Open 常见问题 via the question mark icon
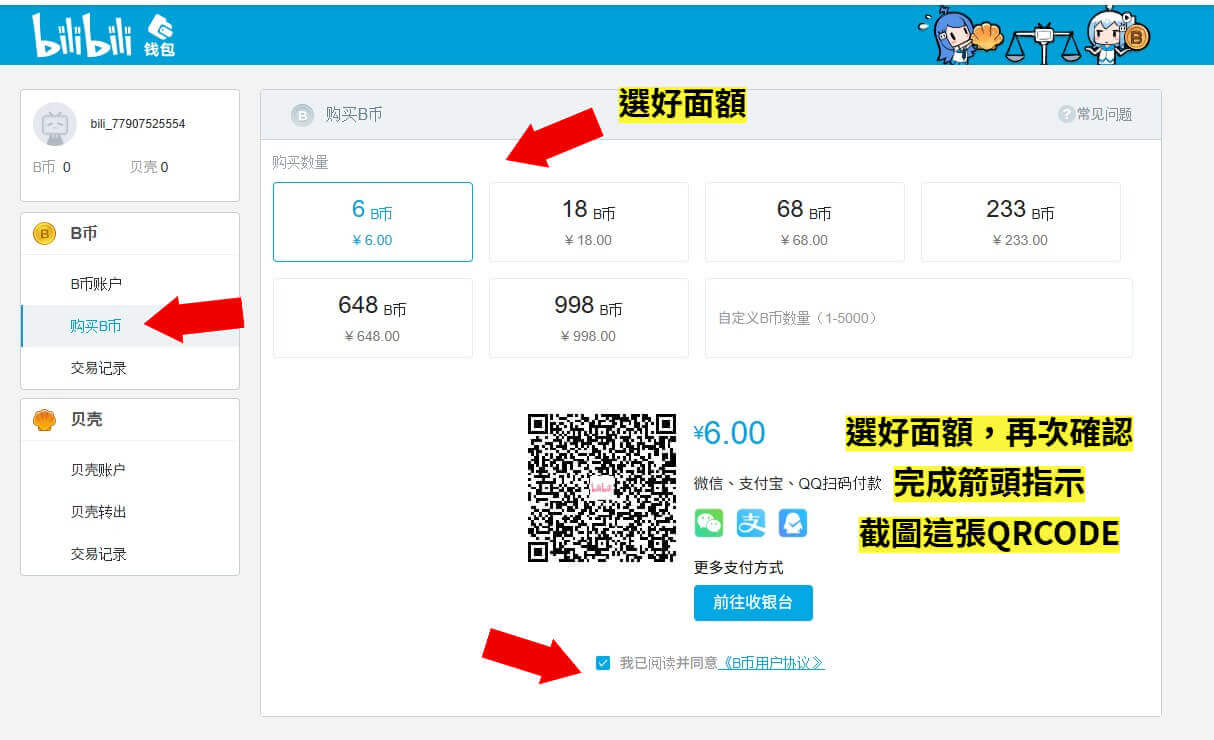 [1067, 114]
